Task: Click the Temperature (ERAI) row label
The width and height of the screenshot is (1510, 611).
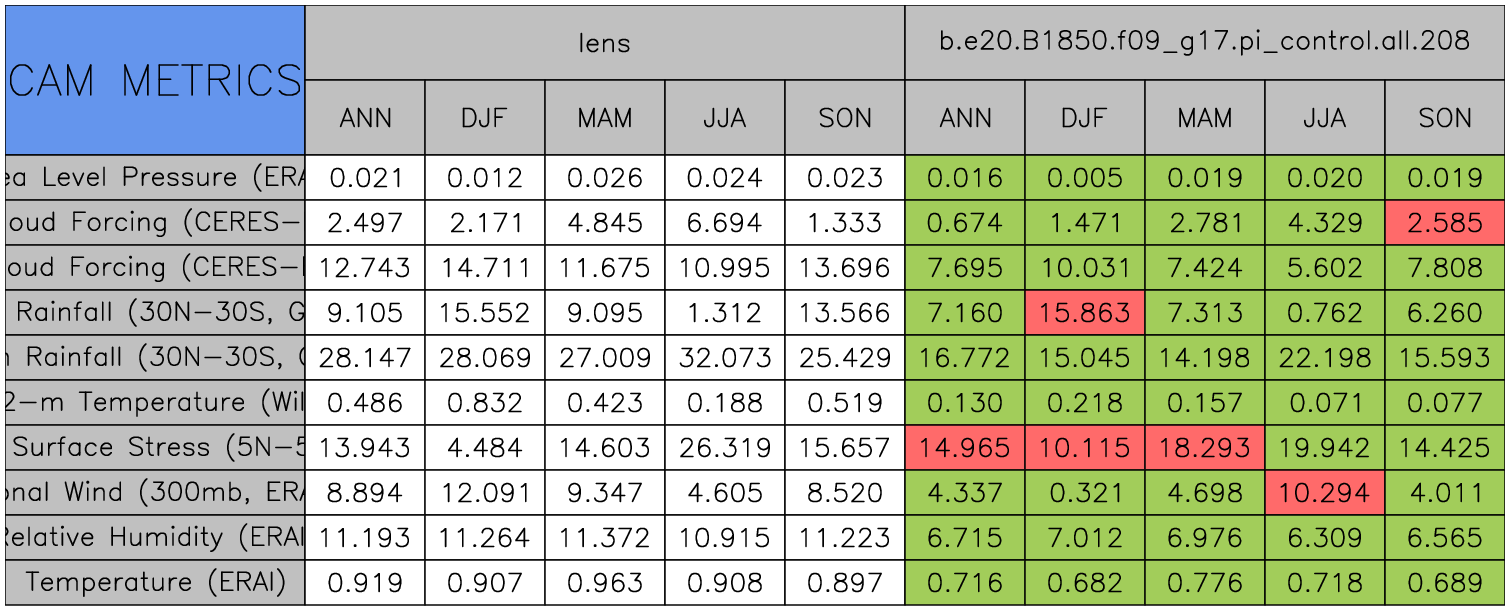Action: click(155, 582)
